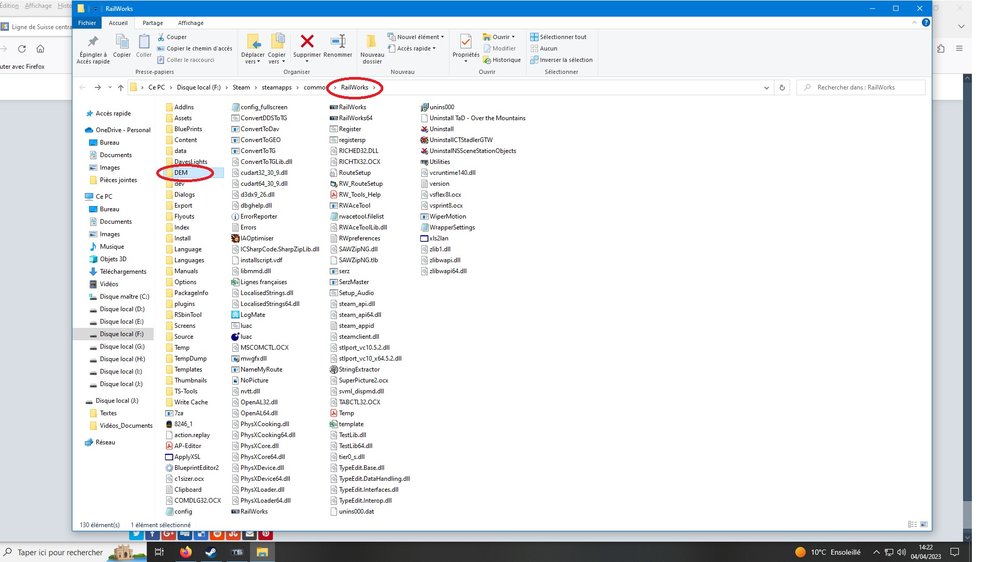Click Sélectionner tout
The width and height of the screenshot is (1000, 562).
(558, 37)
